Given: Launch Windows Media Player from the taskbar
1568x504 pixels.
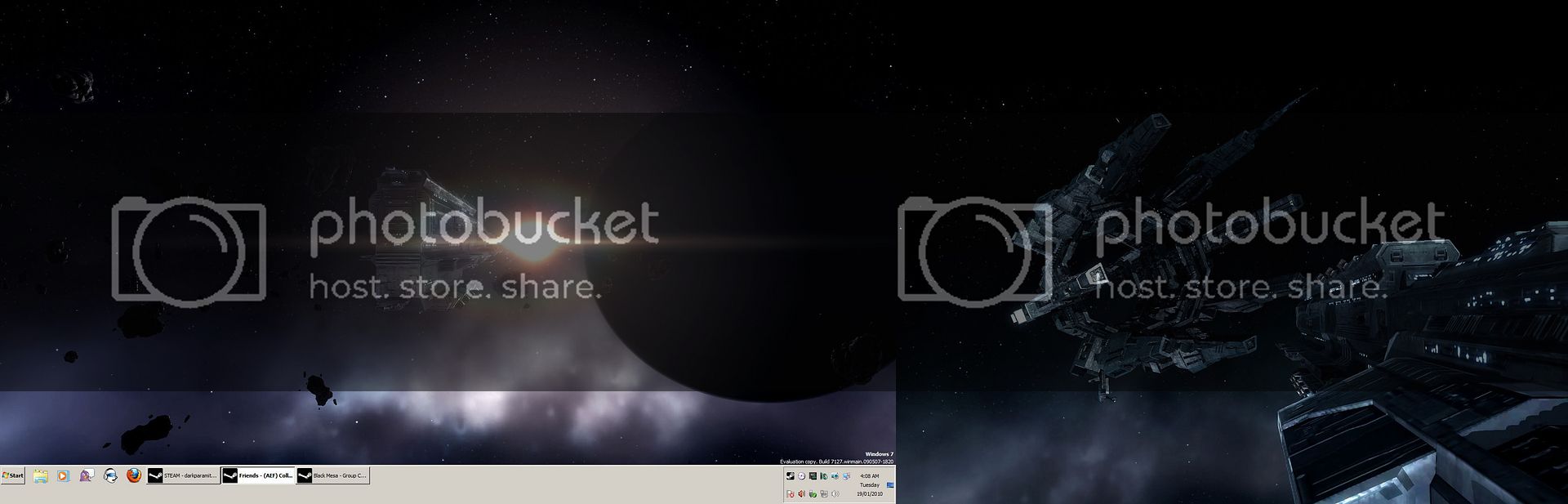Looking at the screenshot, I should (x=63, y=475).
